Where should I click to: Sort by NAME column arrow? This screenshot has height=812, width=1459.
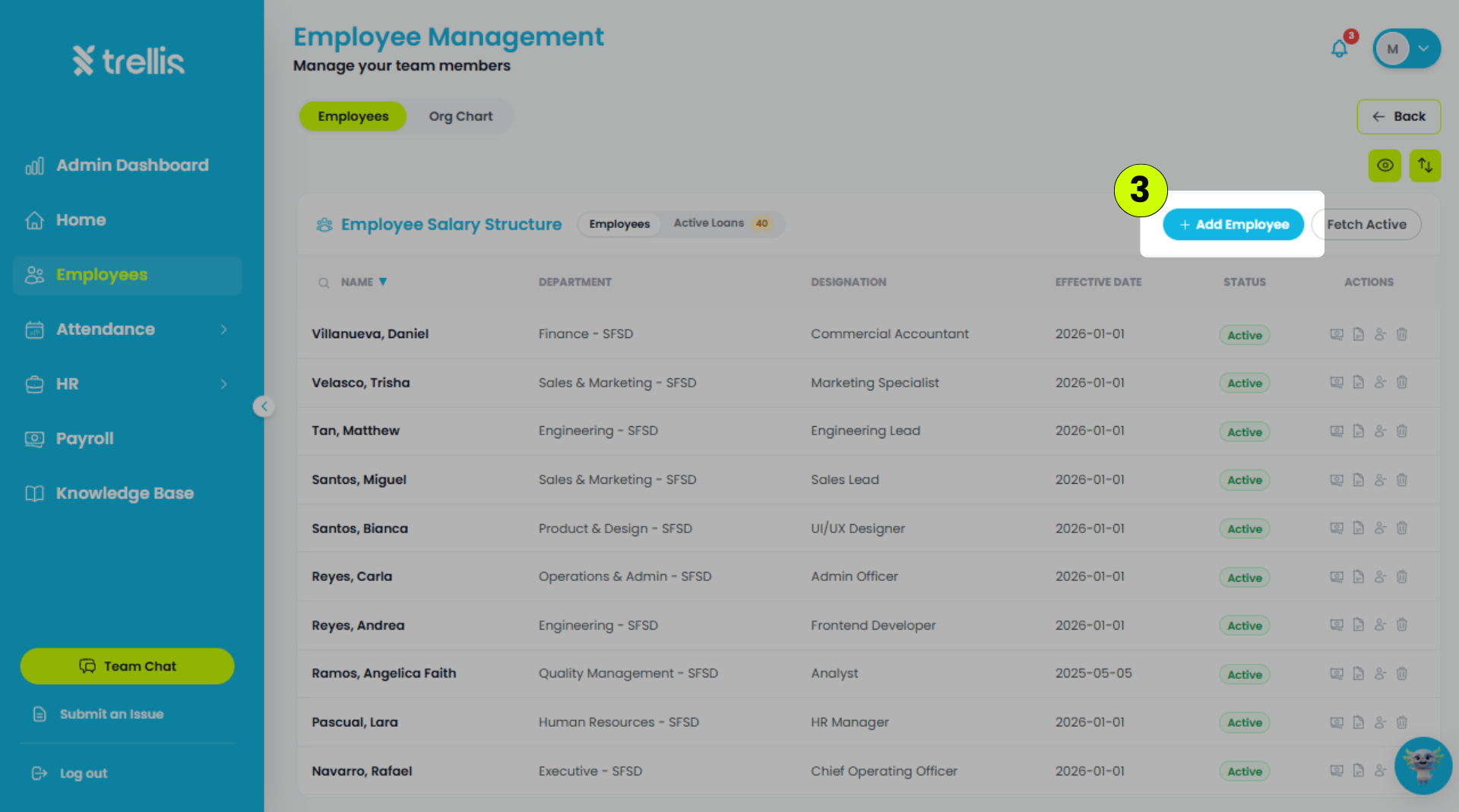pos(383,282)
